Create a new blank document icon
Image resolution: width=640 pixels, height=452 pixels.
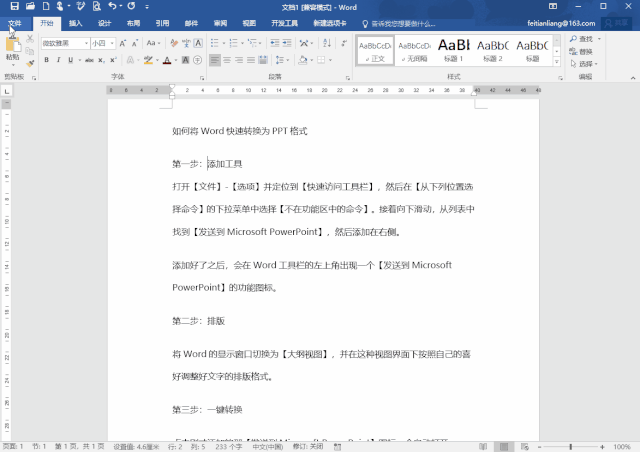click(46, 6)
